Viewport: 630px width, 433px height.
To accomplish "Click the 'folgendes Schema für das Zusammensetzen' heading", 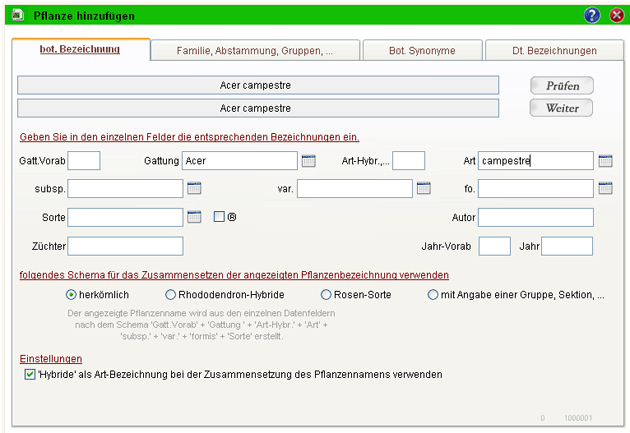I will click(x=234, y=275).
